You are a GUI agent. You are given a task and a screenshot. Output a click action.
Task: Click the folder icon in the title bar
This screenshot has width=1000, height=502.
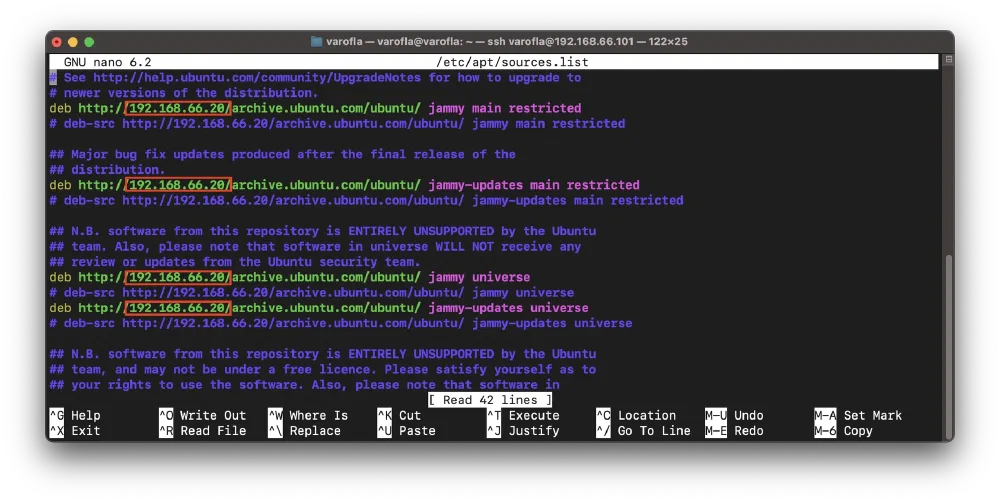317,42
